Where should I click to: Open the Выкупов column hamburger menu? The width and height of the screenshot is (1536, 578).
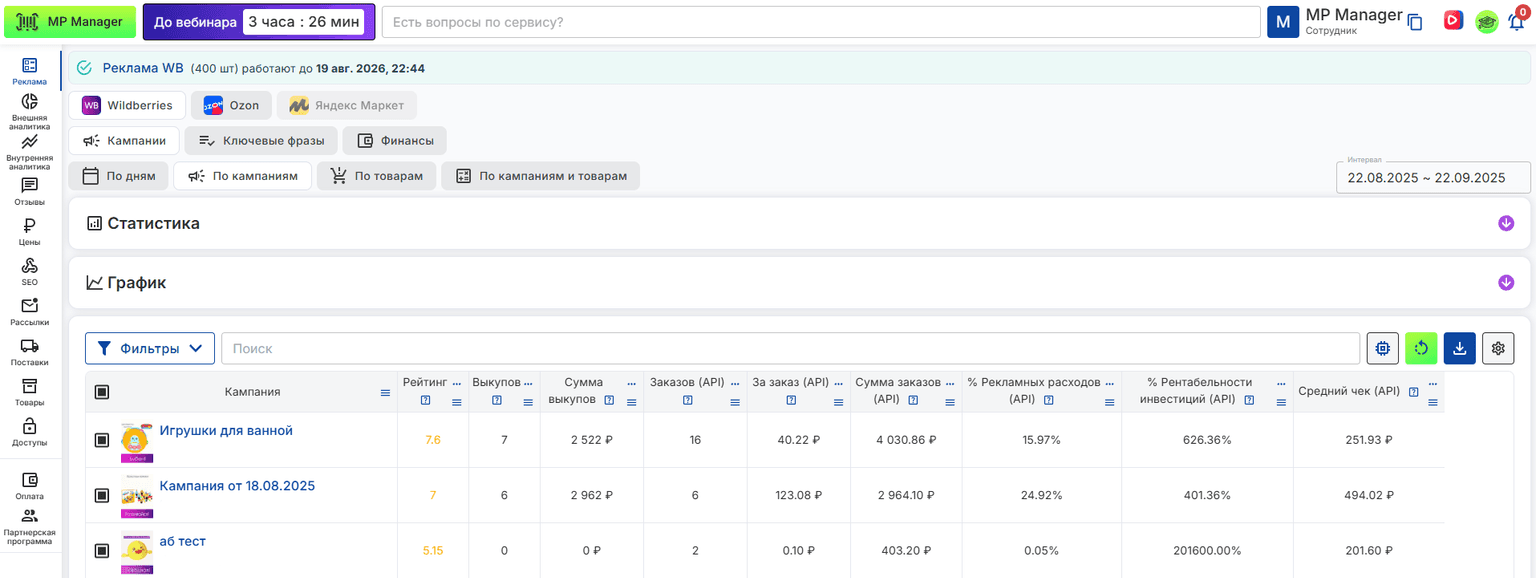point(528,402)
